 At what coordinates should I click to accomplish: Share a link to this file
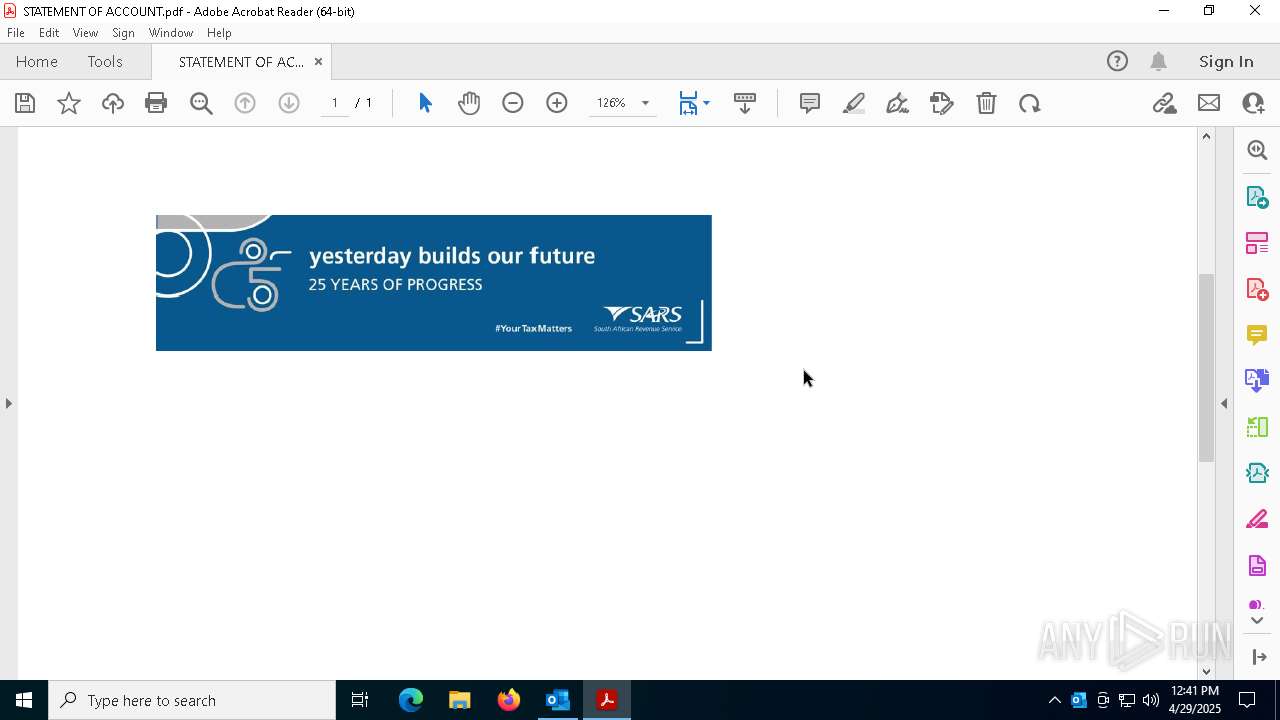point(1164,103)
